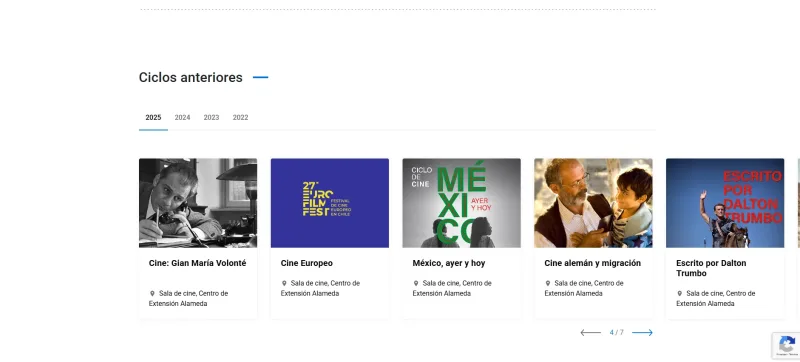This screenshot has height=362, width=800.
Task: Click Sala de cine location under Cine alemán y migración
Action: click(x=584, y=288)
